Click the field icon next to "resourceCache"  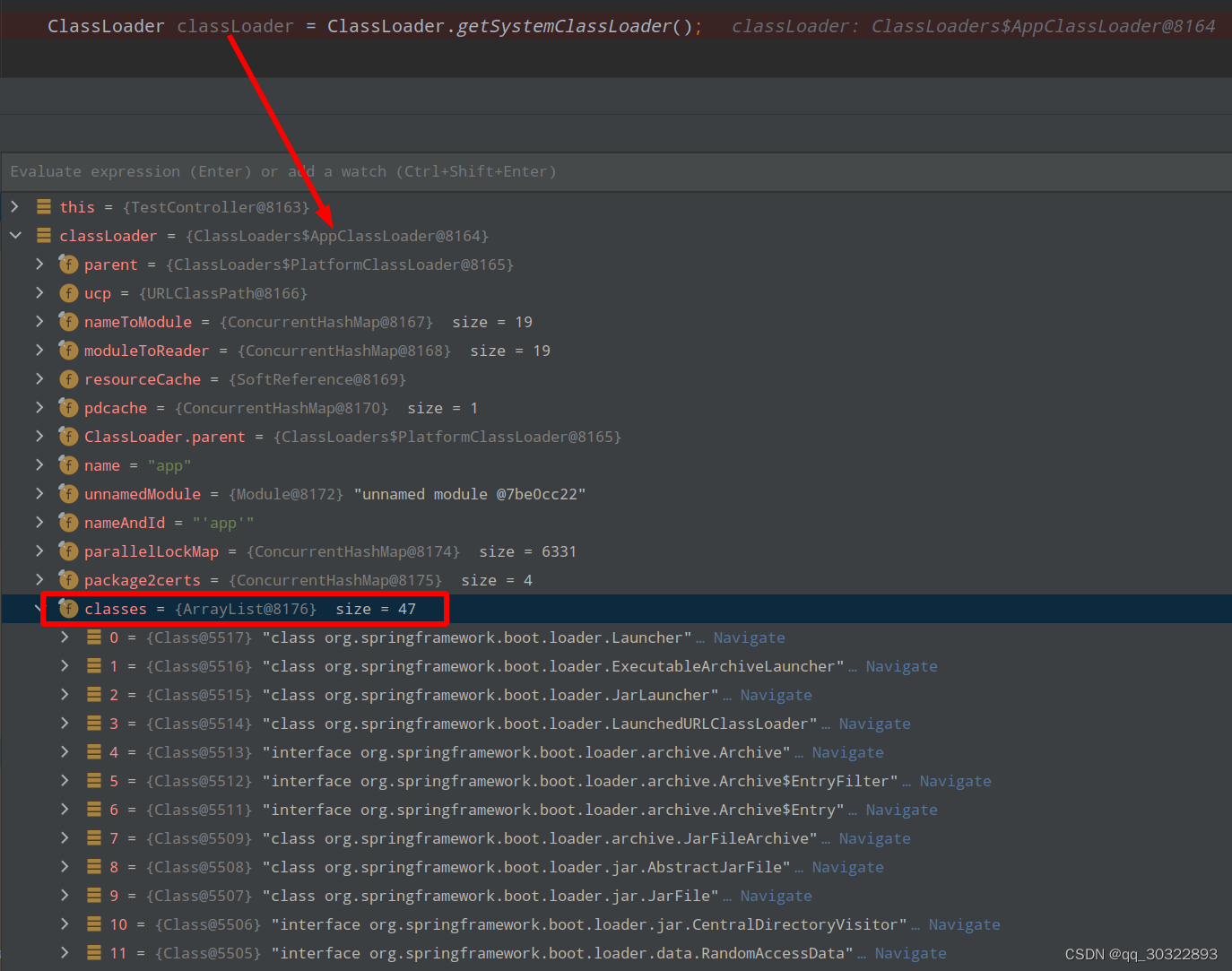tap(68, 379)
